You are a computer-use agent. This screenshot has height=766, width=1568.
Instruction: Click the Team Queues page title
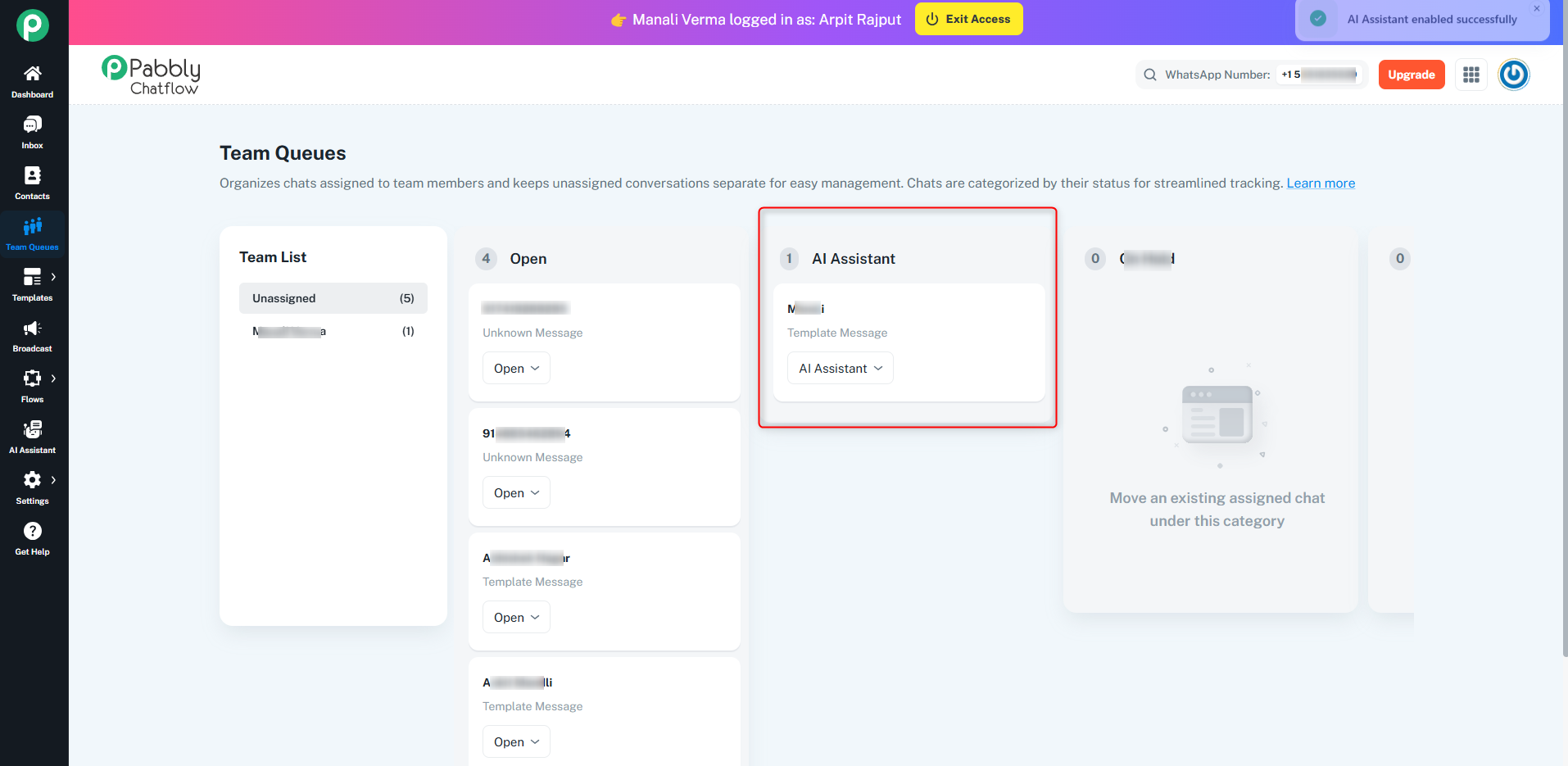point(283,153)
